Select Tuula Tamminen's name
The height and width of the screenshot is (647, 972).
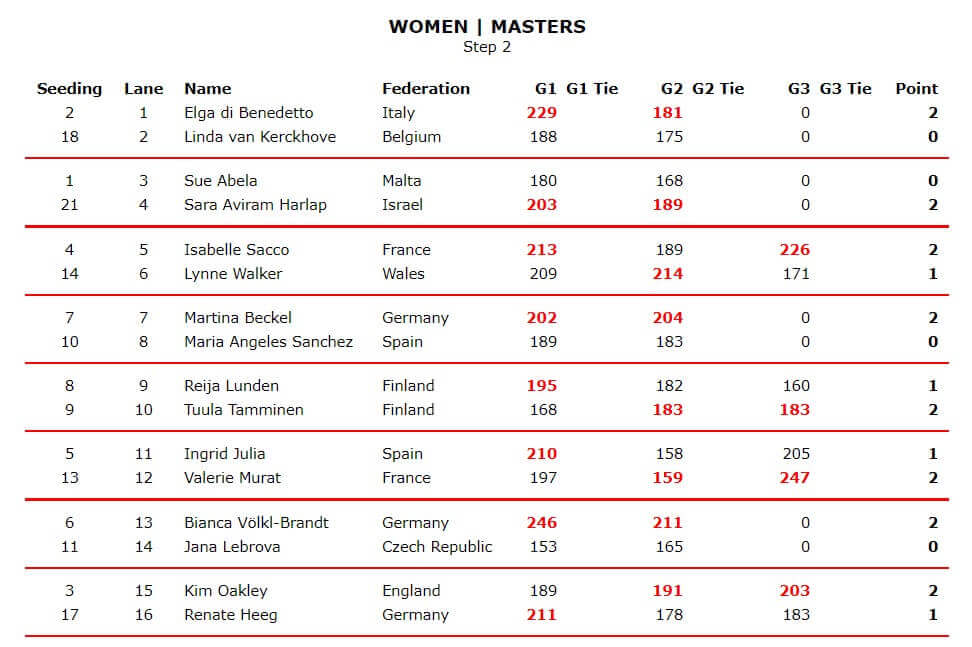[x=244, y=410]
